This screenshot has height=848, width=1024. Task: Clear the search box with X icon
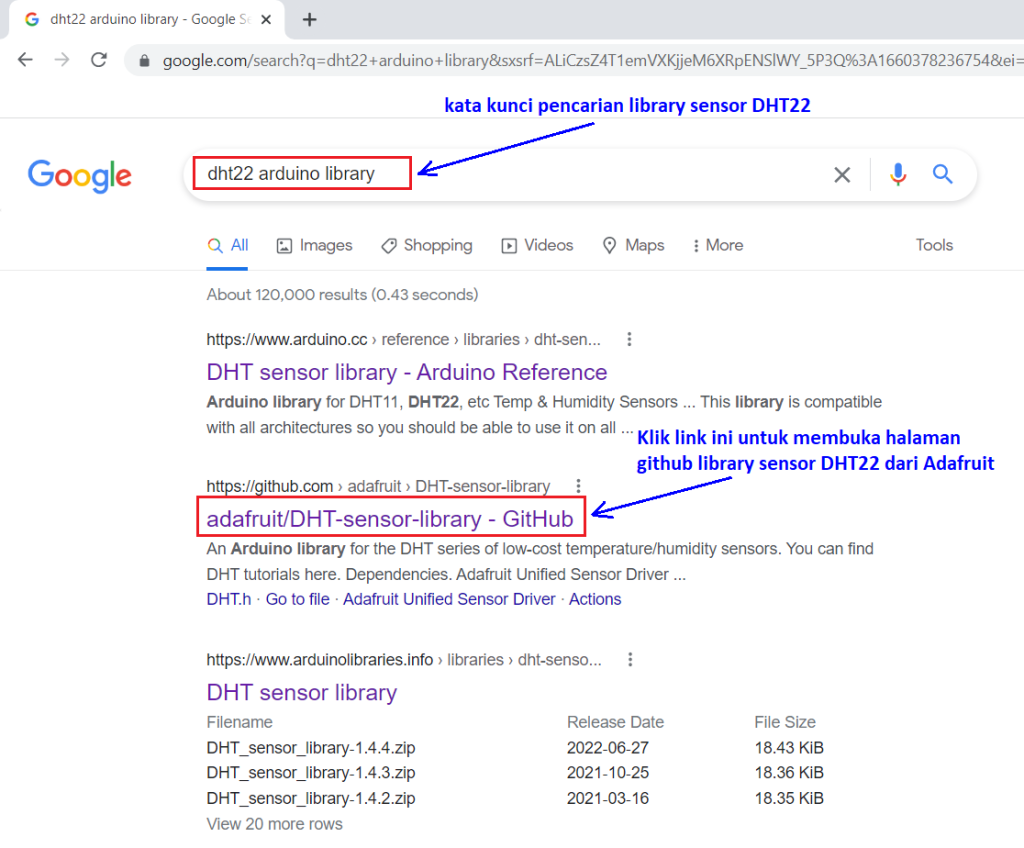click(x=842, y=175)
